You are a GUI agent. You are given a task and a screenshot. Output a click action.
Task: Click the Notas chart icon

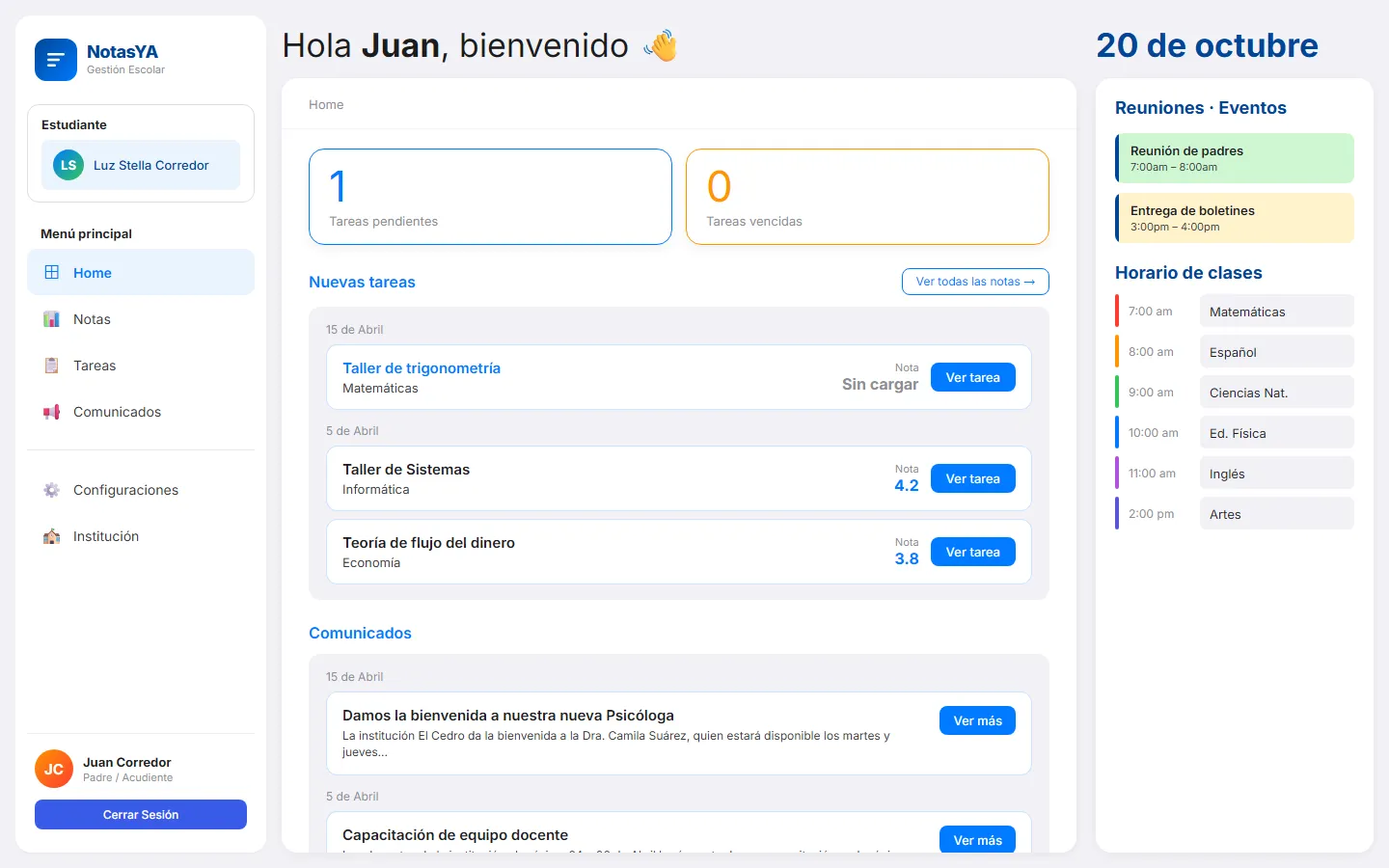coord(52,319)
